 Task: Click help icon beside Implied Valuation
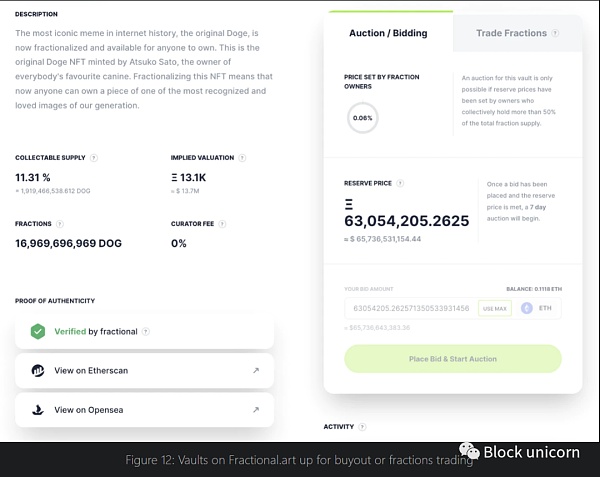(x=242, y=158)
